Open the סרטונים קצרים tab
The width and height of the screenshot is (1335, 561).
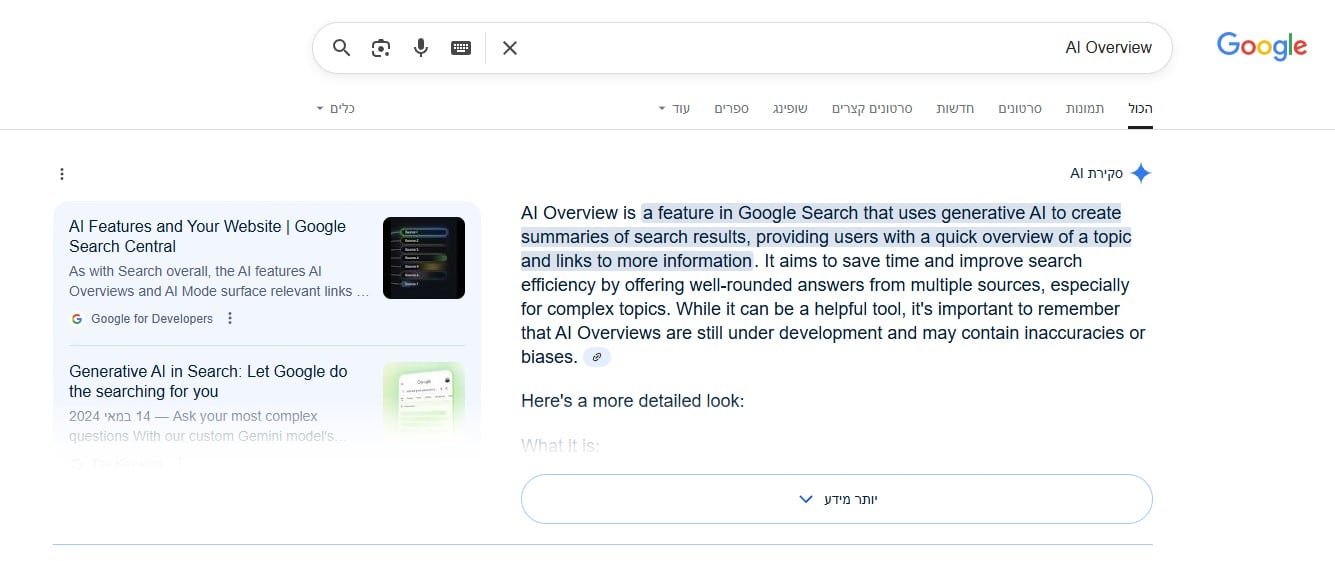pyautogui.click(x=872, y=108)
